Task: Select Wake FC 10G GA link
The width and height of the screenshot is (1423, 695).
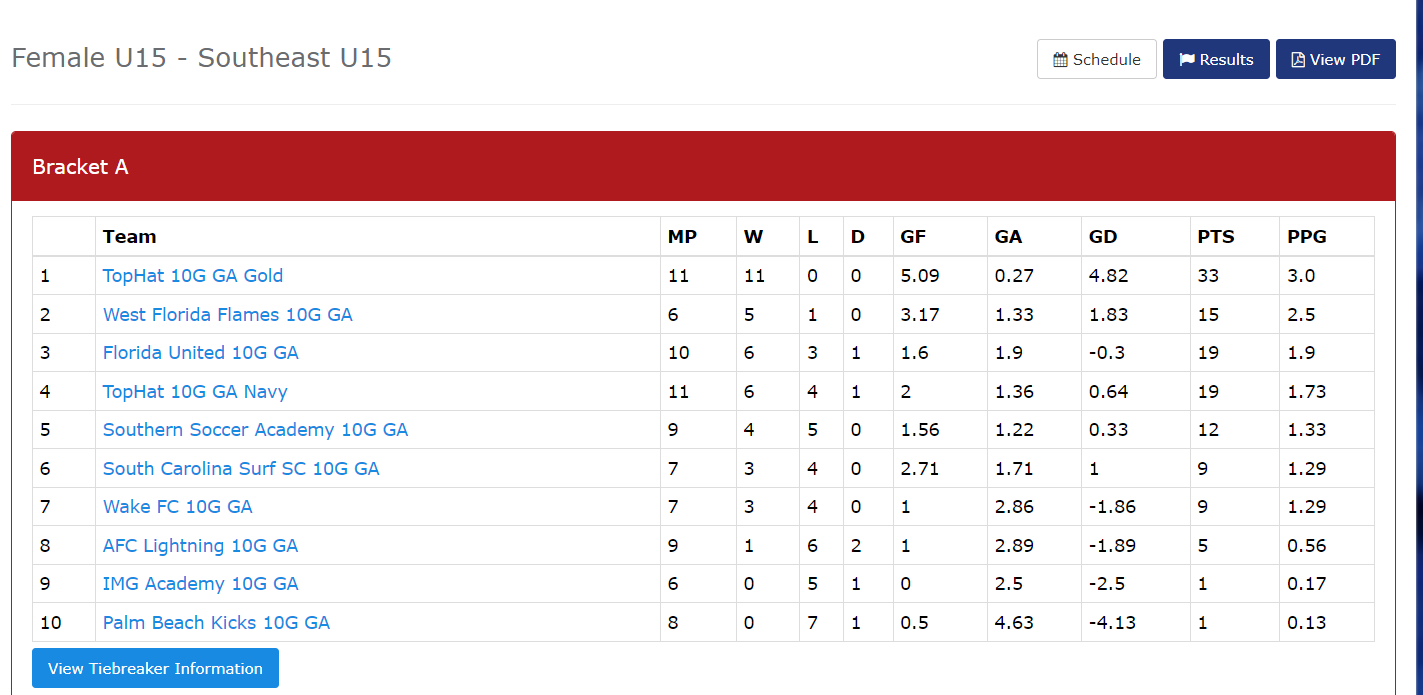Action: tap(178, 507)
